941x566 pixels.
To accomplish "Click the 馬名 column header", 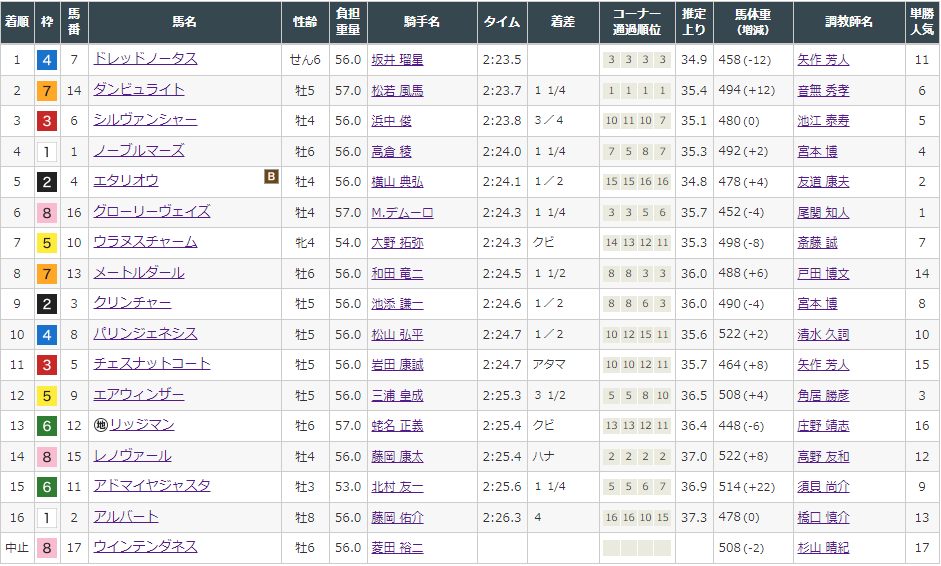I will pos(185,22).
